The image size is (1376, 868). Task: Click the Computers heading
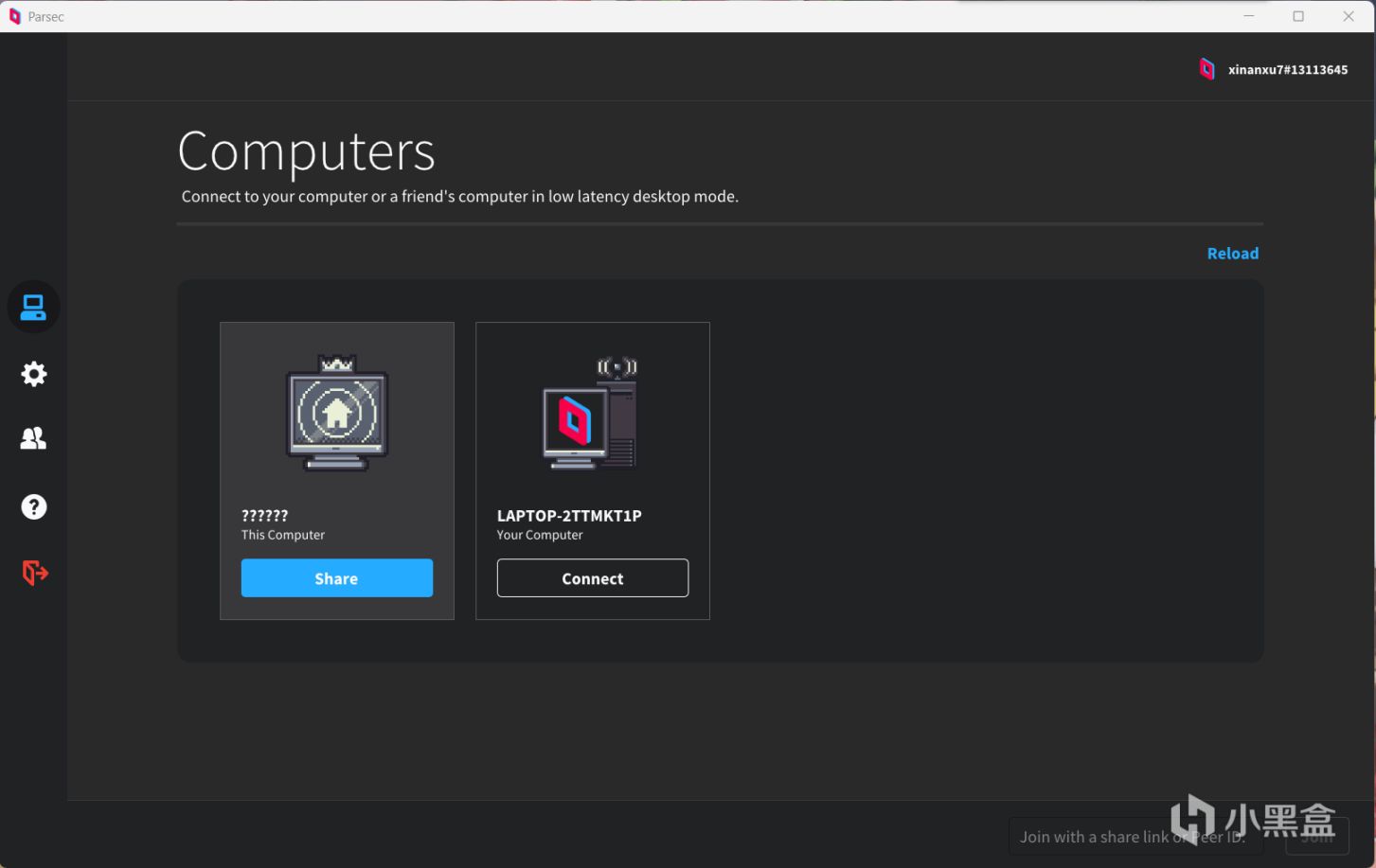(306, 151)
